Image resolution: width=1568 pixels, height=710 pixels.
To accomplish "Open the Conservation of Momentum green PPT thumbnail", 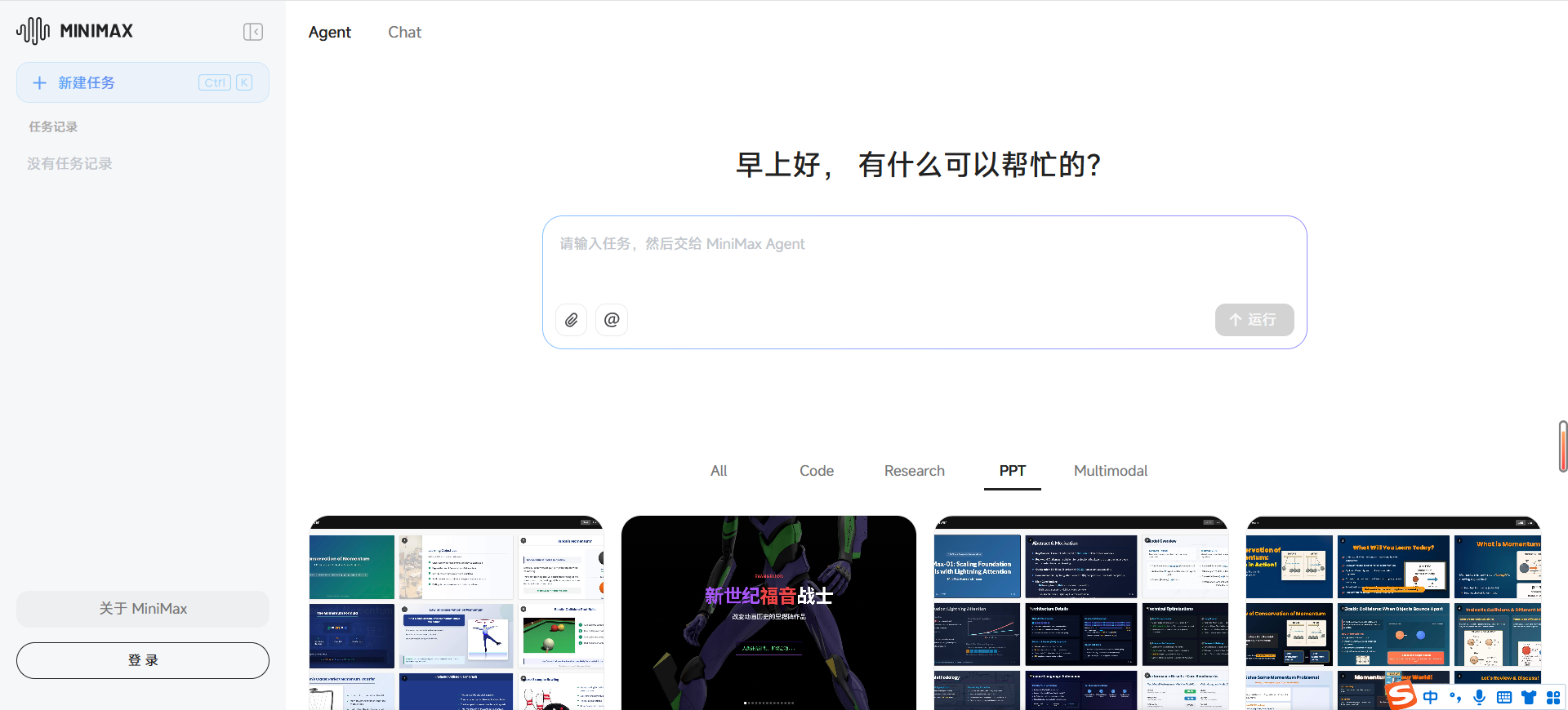I will click(x=457, y=613).
